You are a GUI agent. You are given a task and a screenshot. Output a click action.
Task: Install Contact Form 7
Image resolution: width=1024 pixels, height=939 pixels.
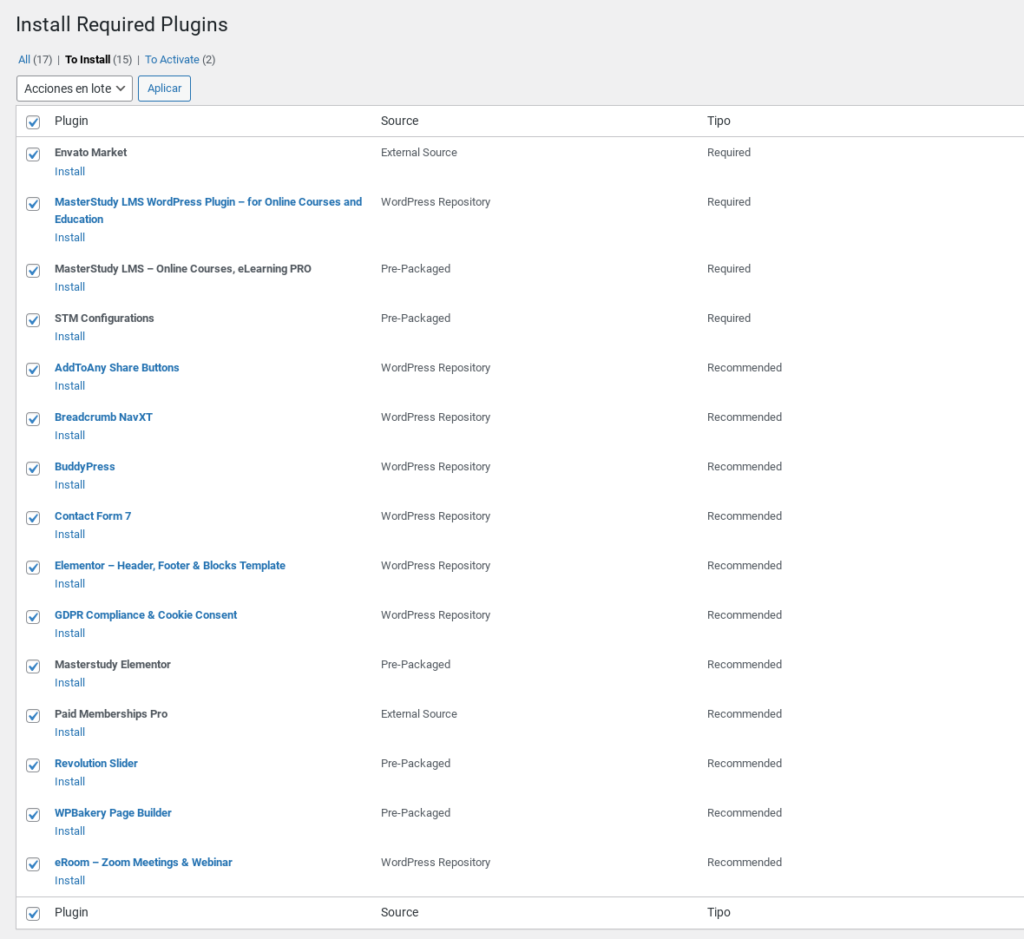click(70, 534)
